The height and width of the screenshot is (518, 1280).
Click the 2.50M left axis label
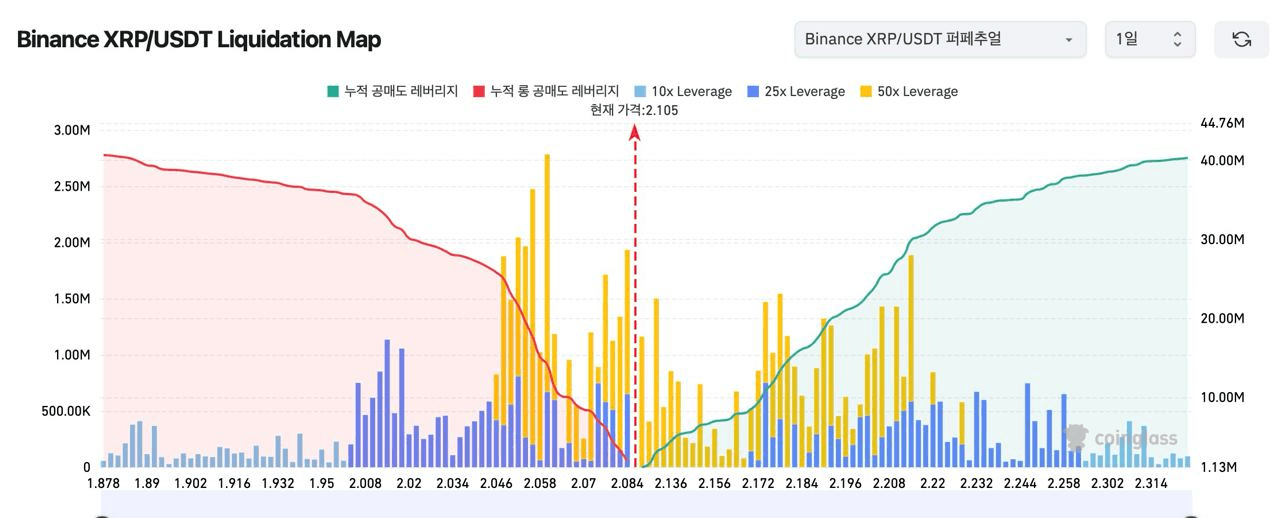[x=72, y=187]
